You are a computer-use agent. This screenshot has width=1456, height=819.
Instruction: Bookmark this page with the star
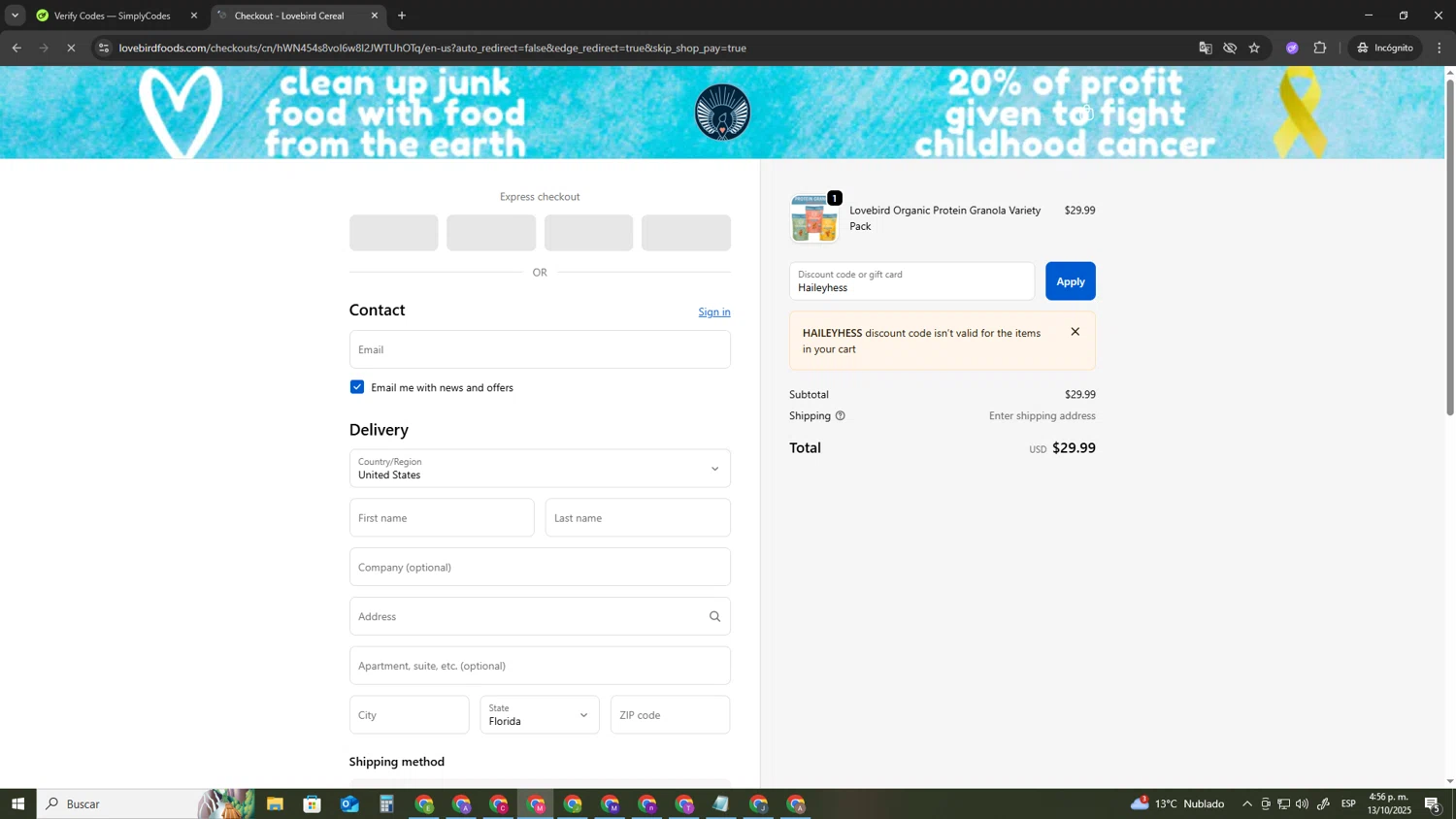pyautogui.click(x=1254, y=48)
